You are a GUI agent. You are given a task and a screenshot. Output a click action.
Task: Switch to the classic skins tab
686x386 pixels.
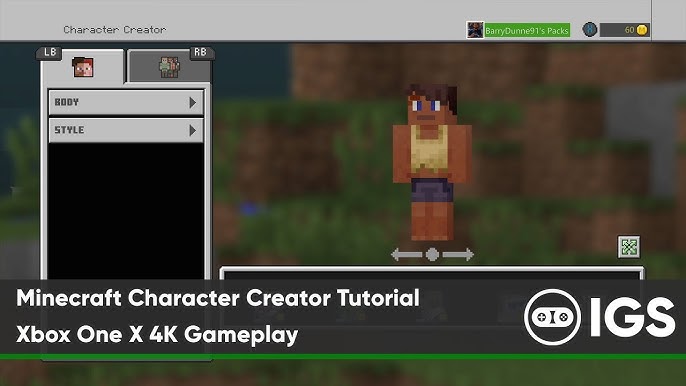[x=169, y=67]
